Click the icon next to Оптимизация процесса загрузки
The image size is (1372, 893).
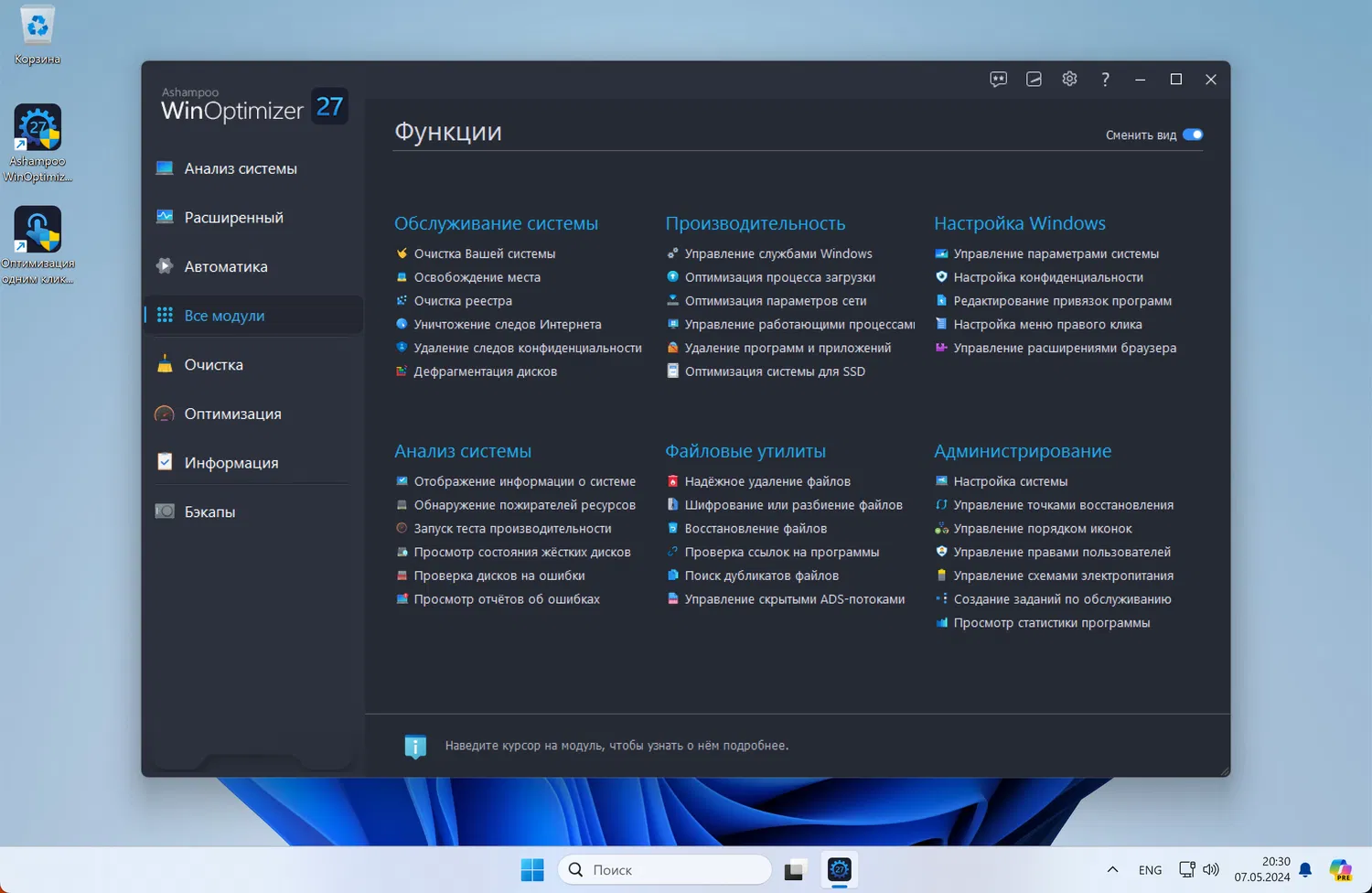(x=672, y=277)
